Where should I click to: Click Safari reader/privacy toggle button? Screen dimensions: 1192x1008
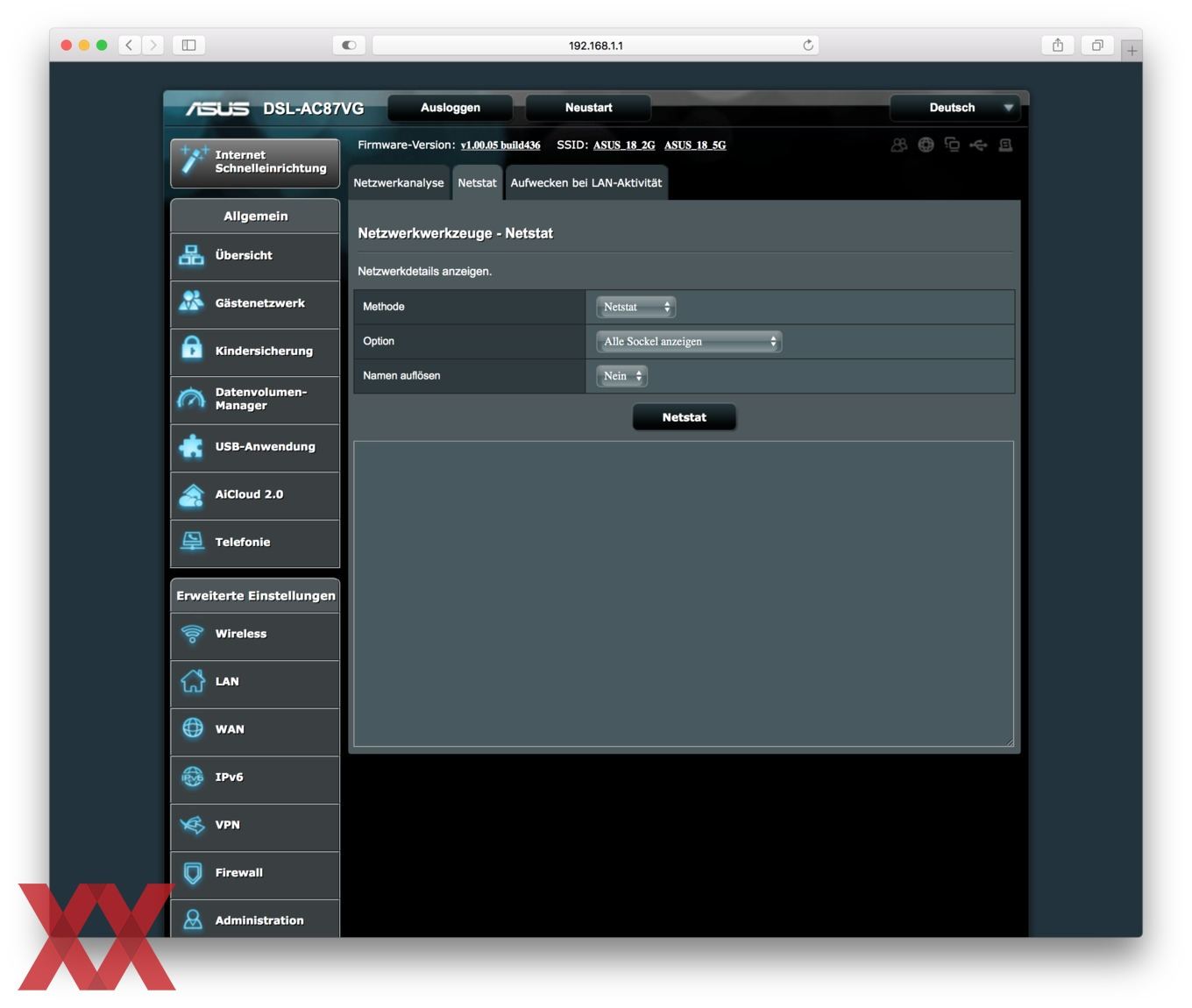click(349, 45)
